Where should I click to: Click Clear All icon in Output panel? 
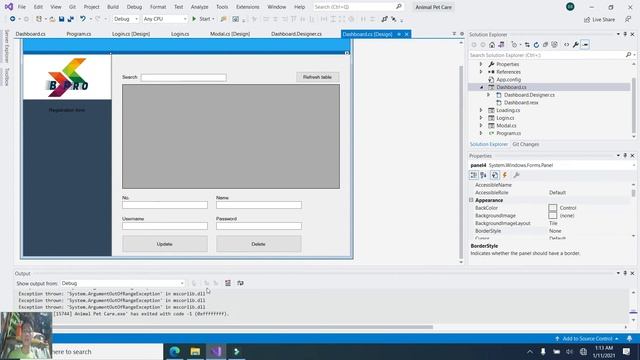pos(228,283)
